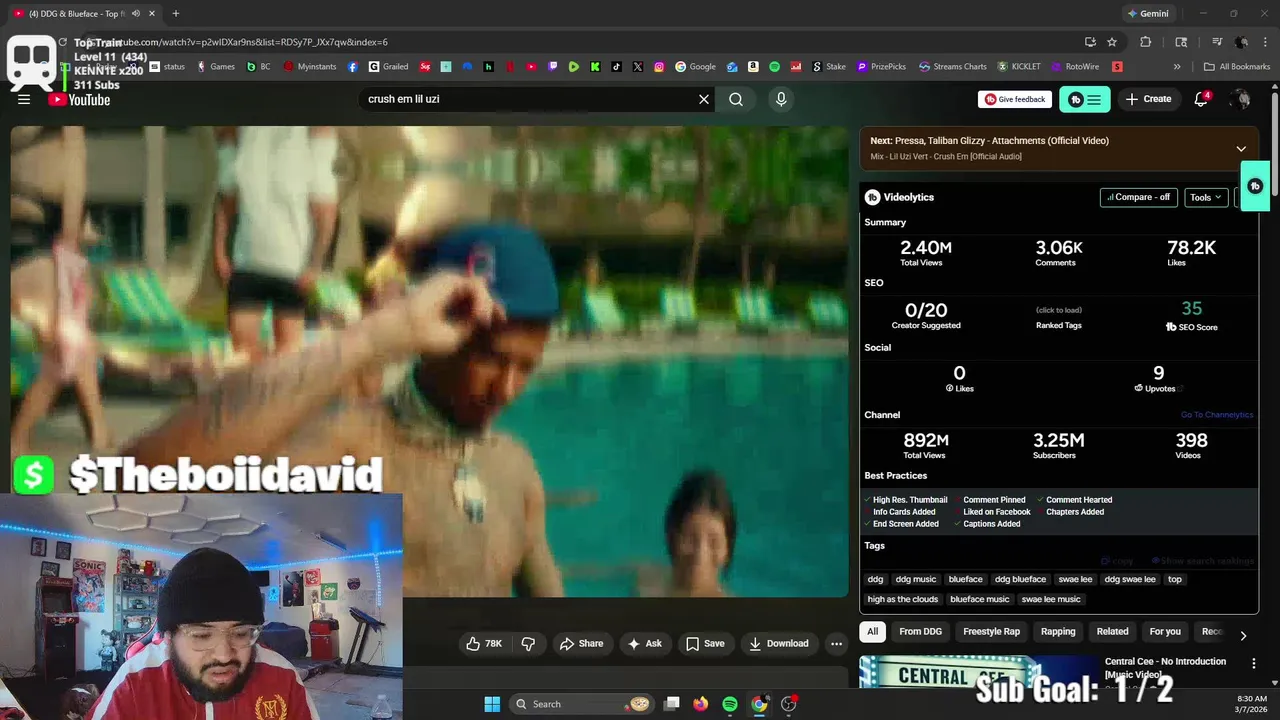Viewport: 1280px width, 720px height.
Task: Open the more actions ellipsis under video
Action: tap(837, 644)
